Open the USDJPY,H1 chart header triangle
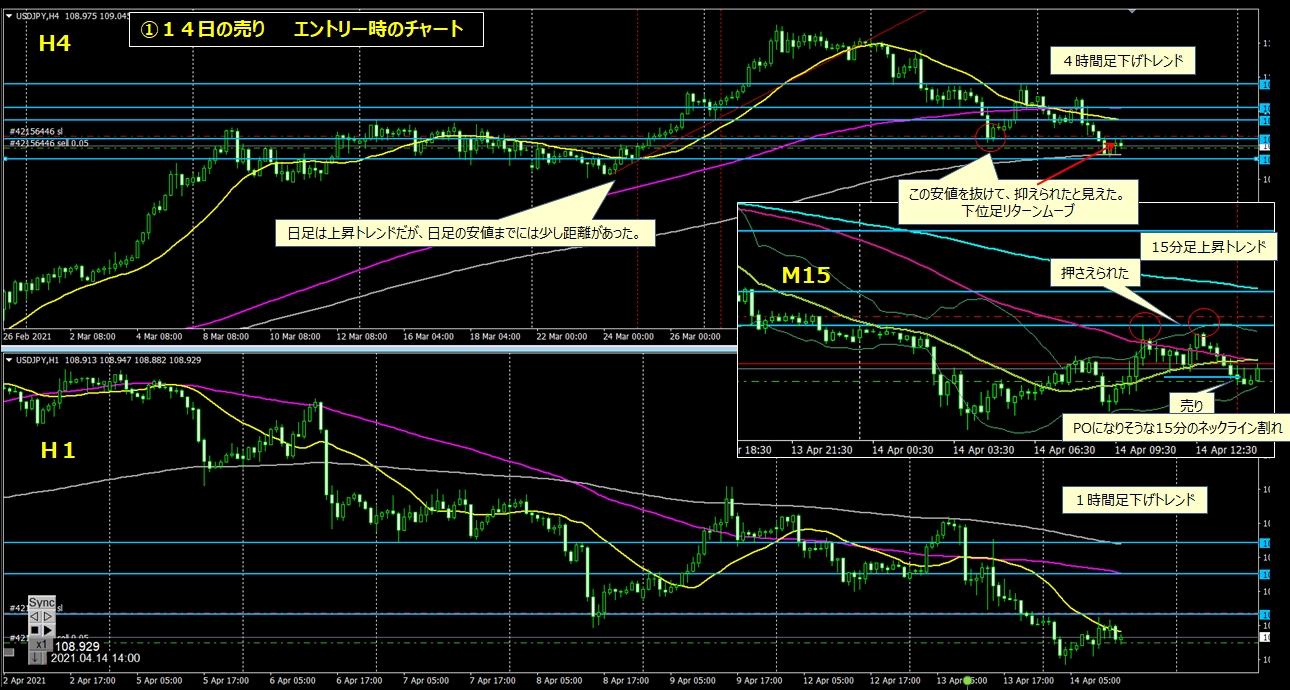This screenshot has height=690, width=1290. coord(9,359)
